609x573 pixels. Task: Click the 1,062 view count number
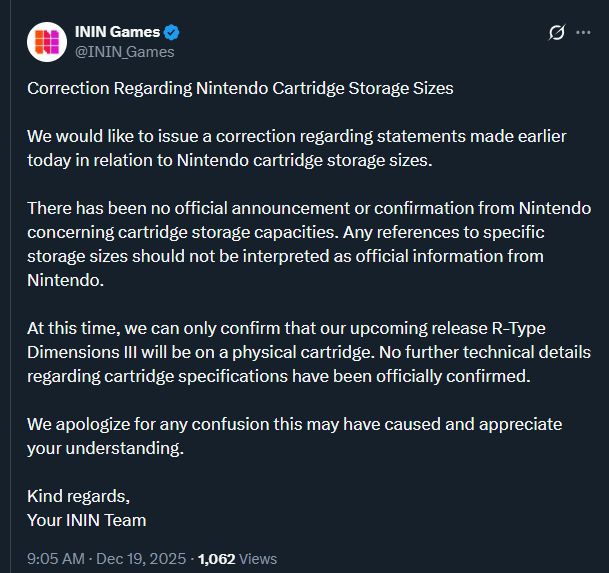point(215,559)
